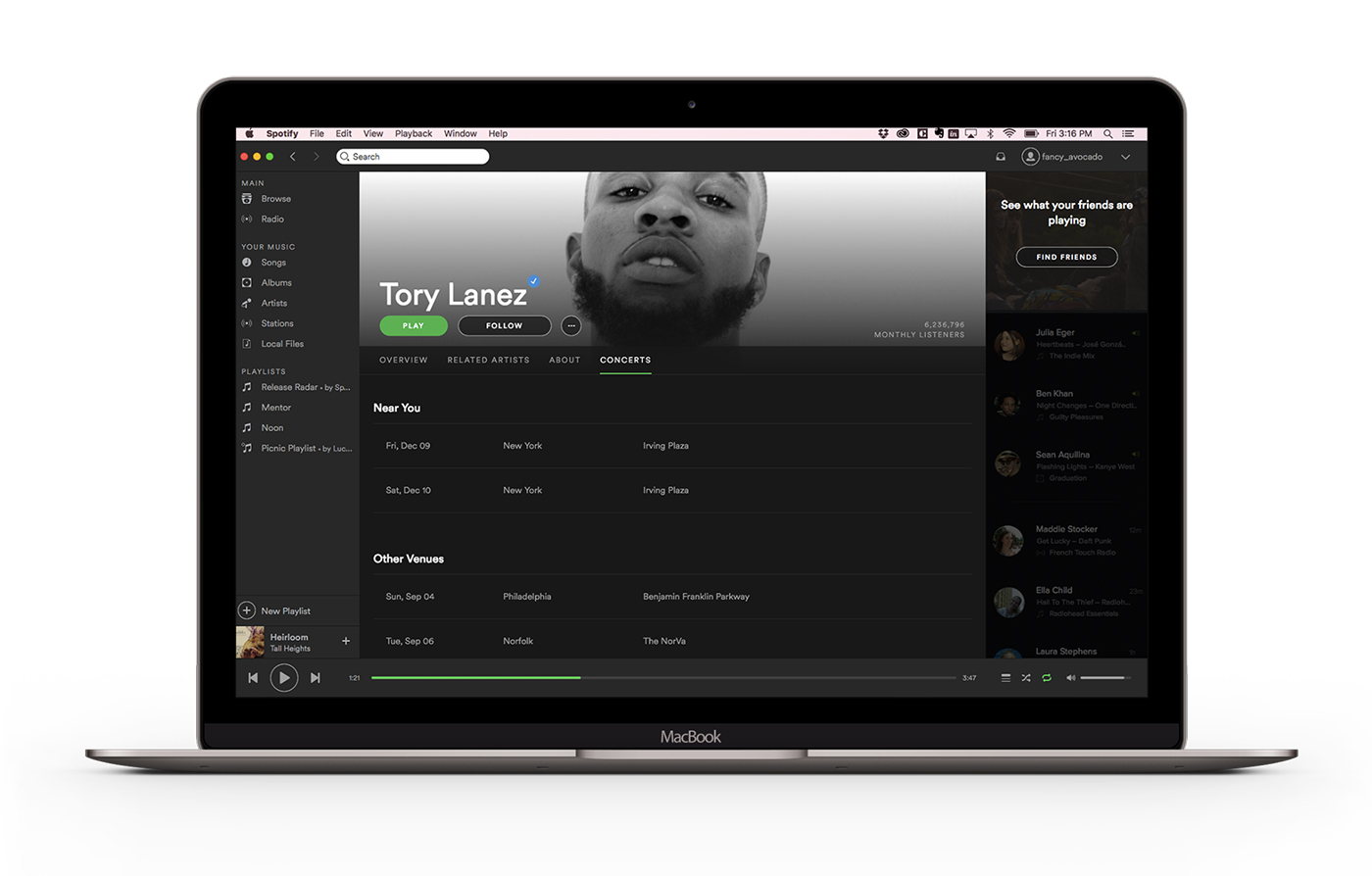Click the New Playlist plus icon

point(247,610)
